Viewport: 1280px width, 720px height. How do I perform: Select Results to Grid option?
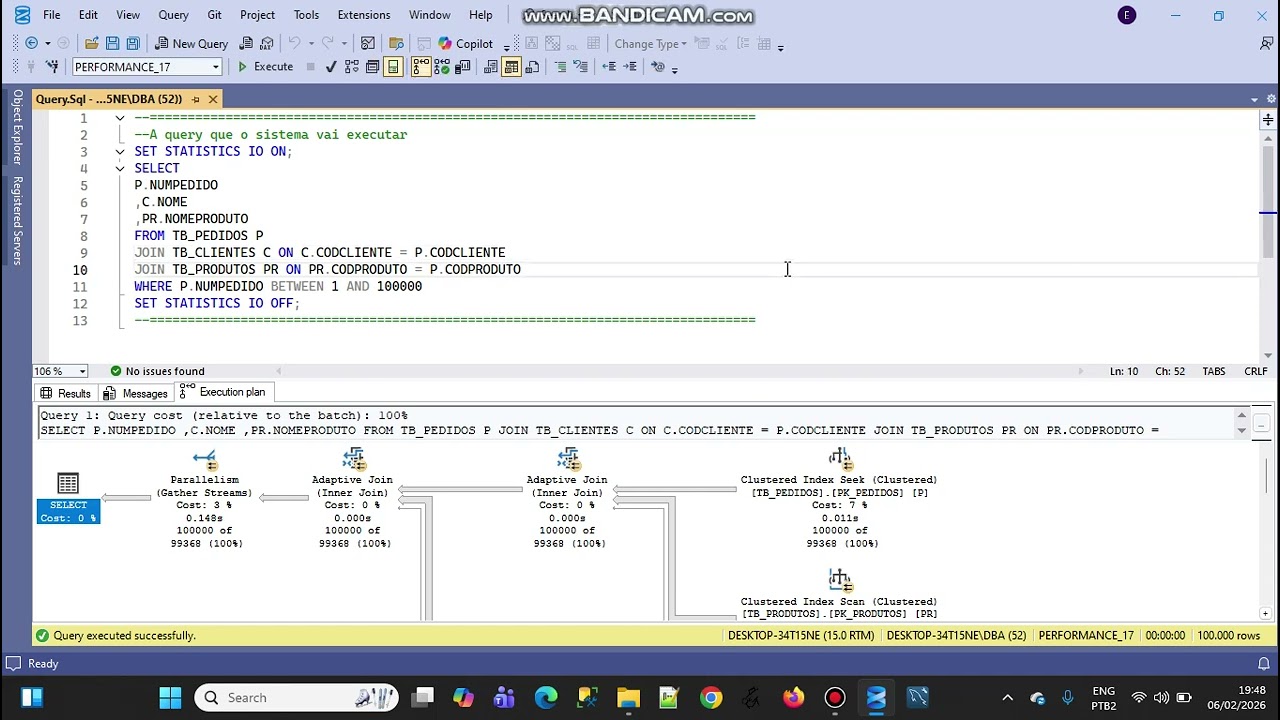[x=512, y=67]
